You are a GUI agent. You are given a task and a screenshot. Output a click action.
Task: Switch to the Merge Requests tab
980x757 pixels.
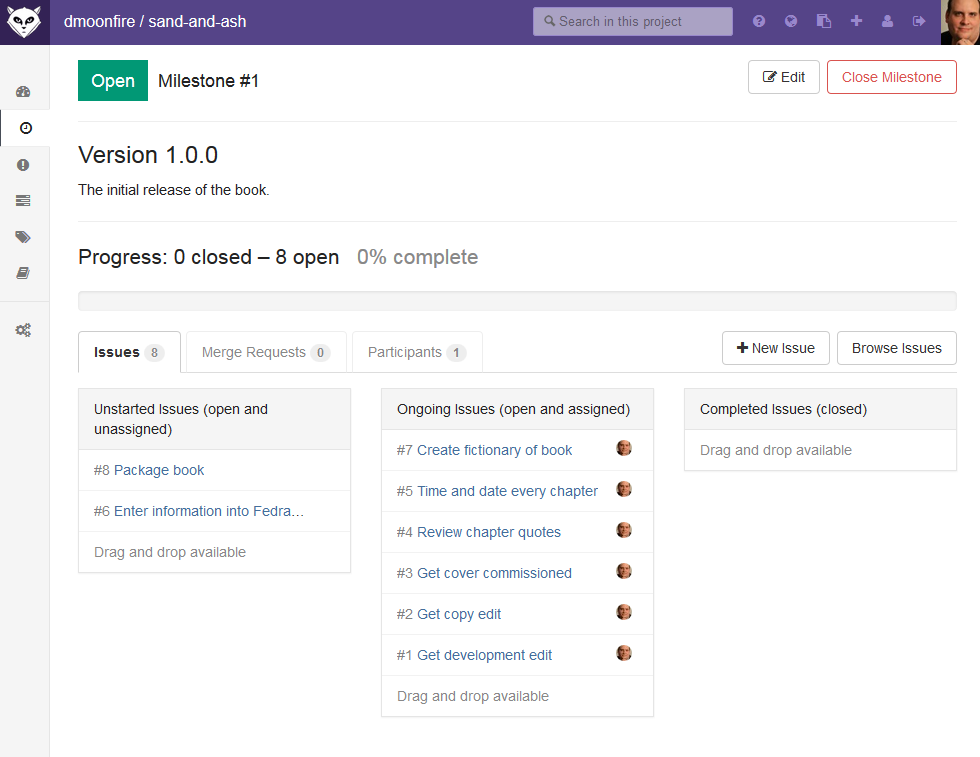pyautogui.click(x=266, y=352)
